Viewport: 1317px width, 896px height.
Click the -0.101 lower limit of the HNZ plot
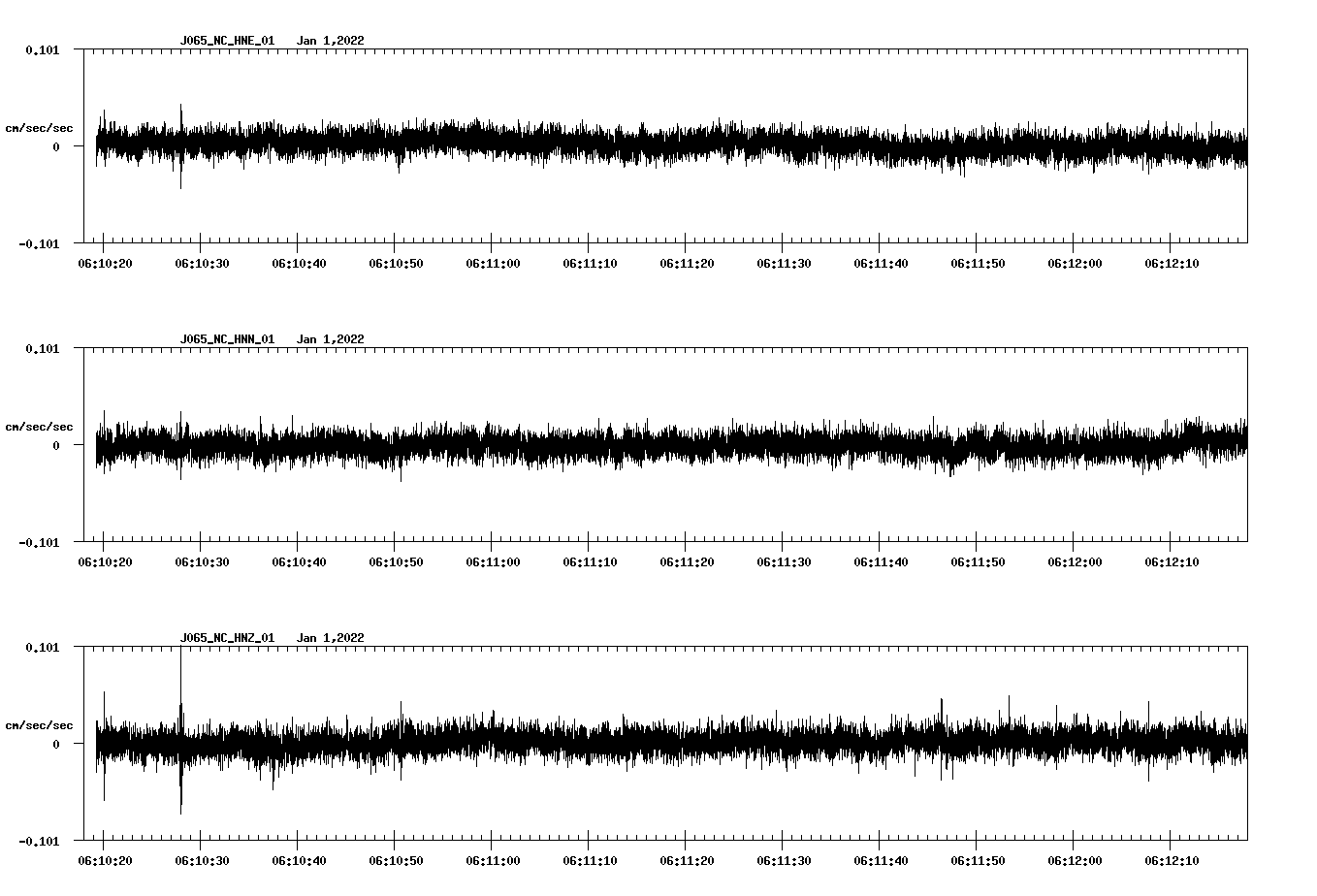tap(39, 841)
